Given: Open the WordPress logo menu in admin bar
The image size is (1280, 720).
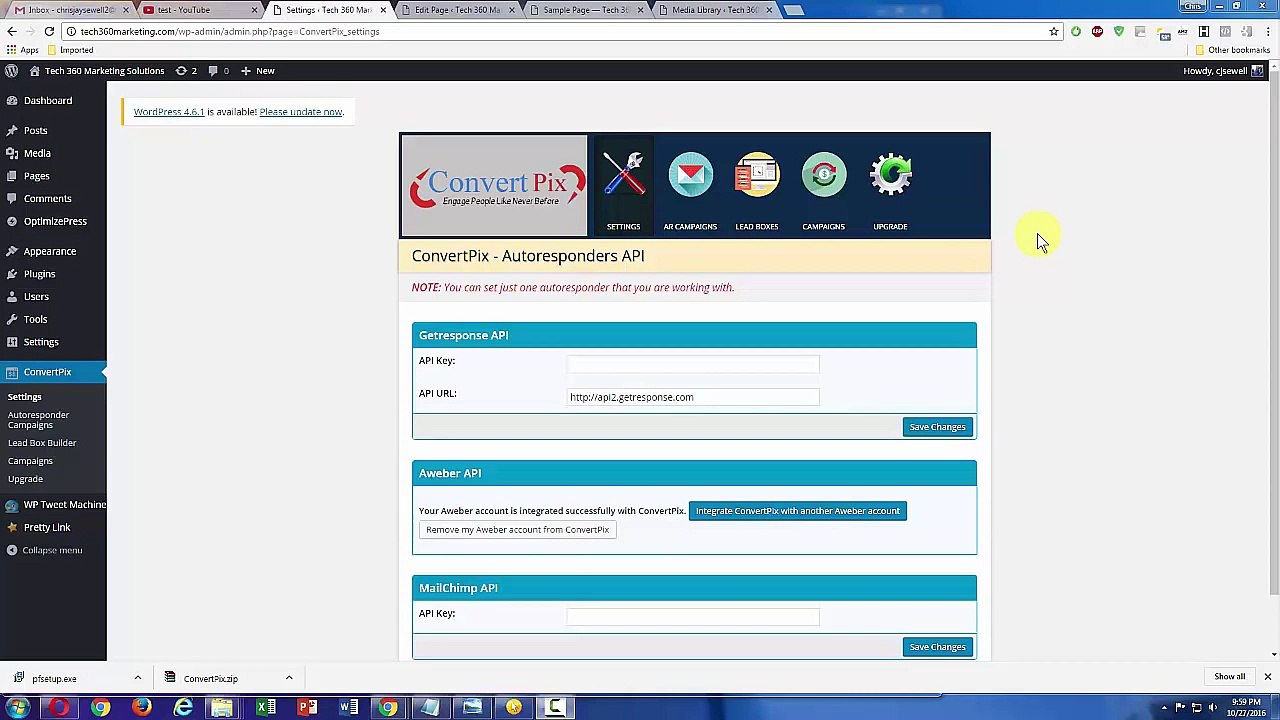Looking at the screenshot, I should [x=12, y=71].
